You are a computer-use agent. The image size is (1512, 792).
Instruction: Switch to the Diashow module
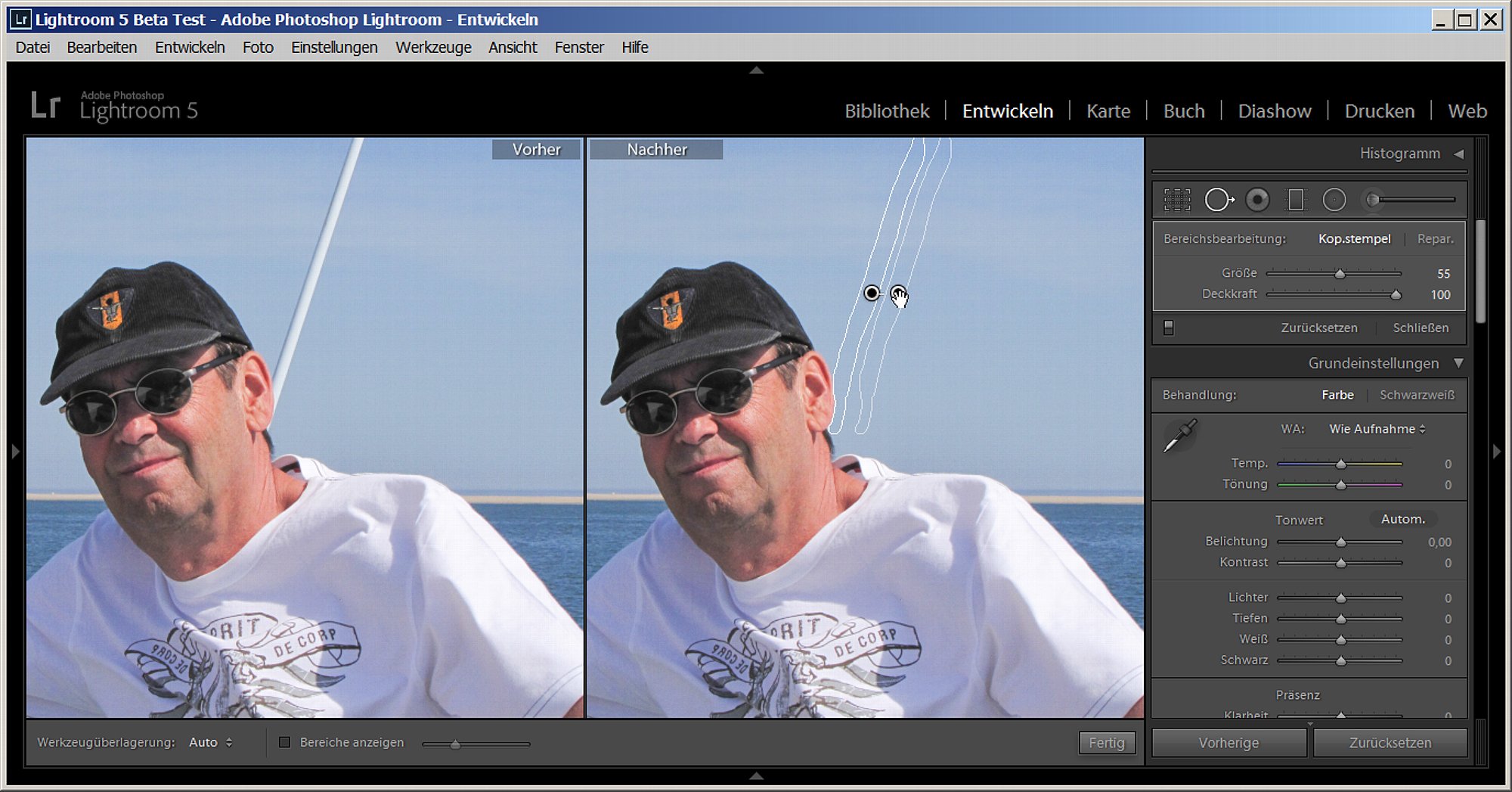pyautogui.click(x=1275, y=111)
